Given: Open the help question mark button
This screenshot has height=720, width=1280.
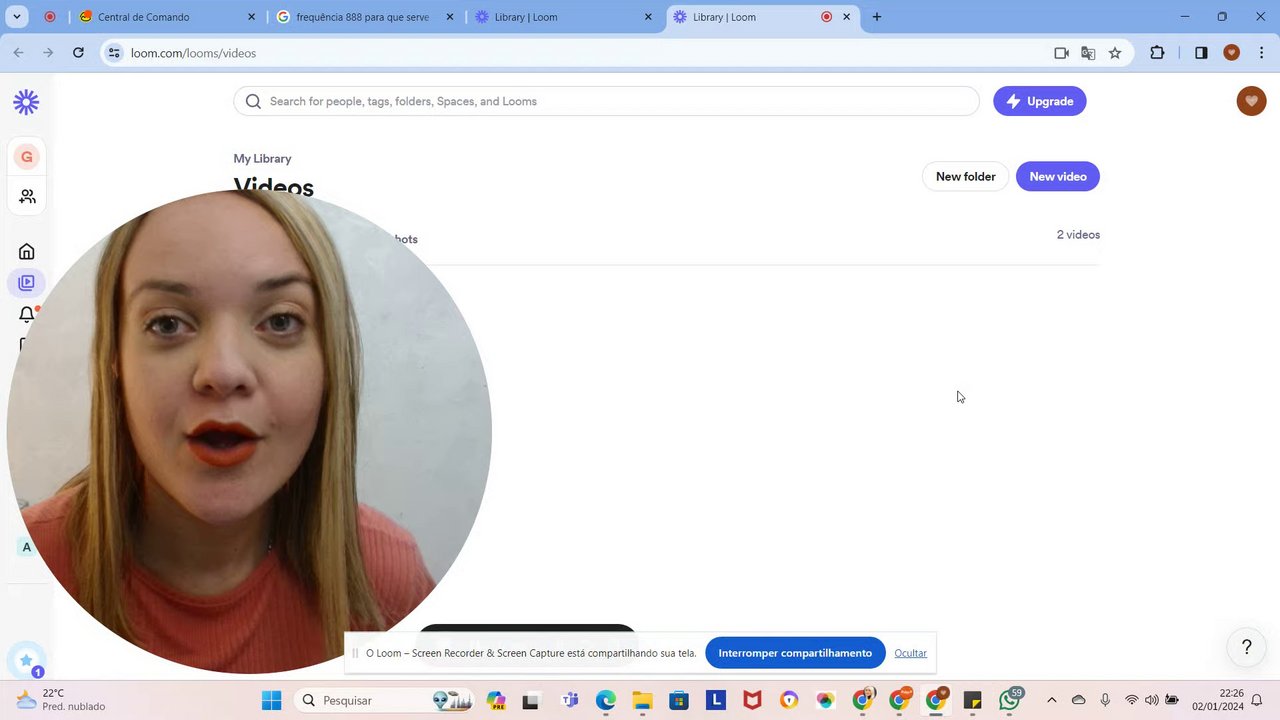Looking at the screenshot, I should [1246, 647].
